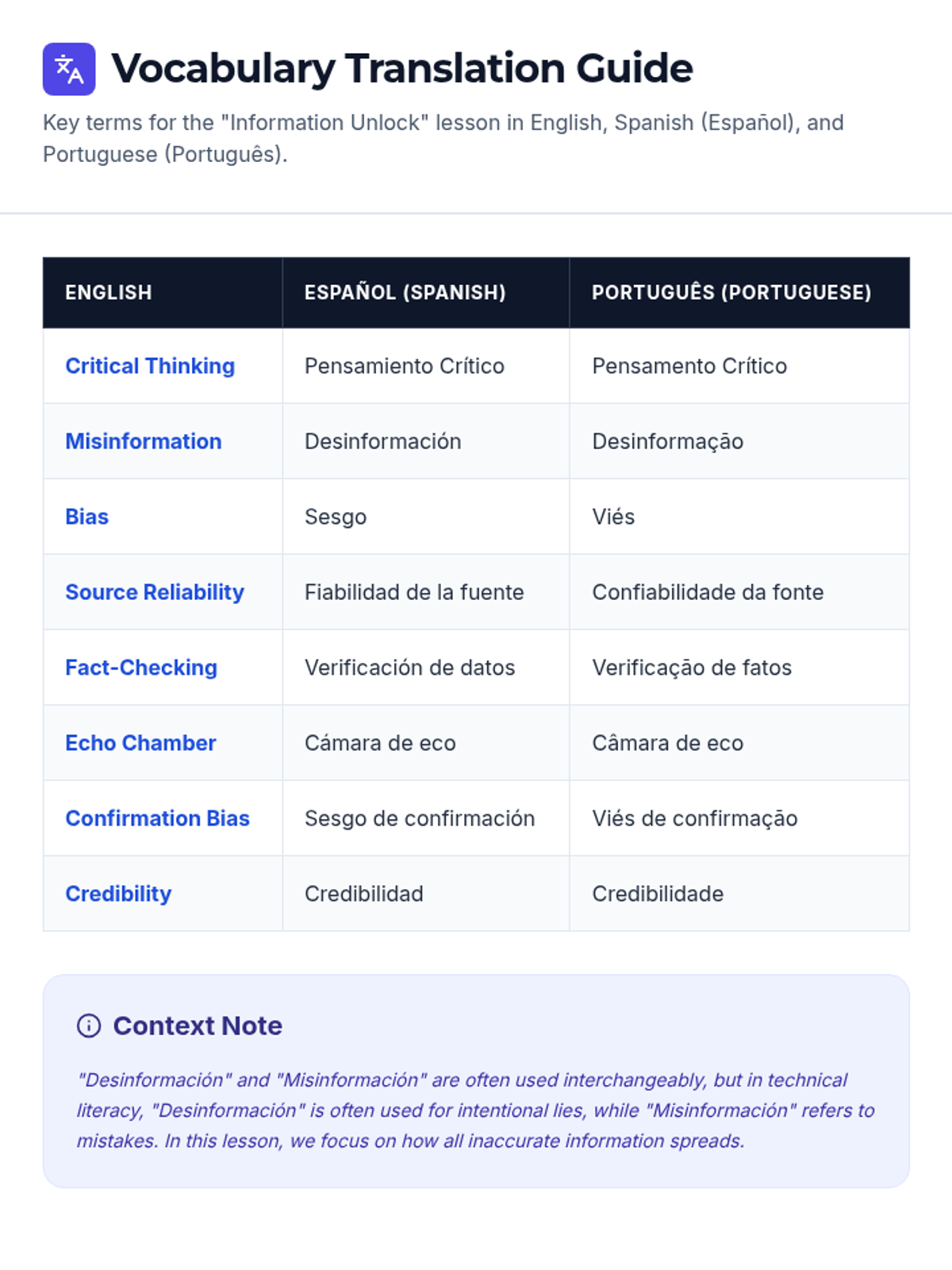Click the Source Reliability term
The height and width of the screenshot is (1270, 952).
(x=155, y=592)
